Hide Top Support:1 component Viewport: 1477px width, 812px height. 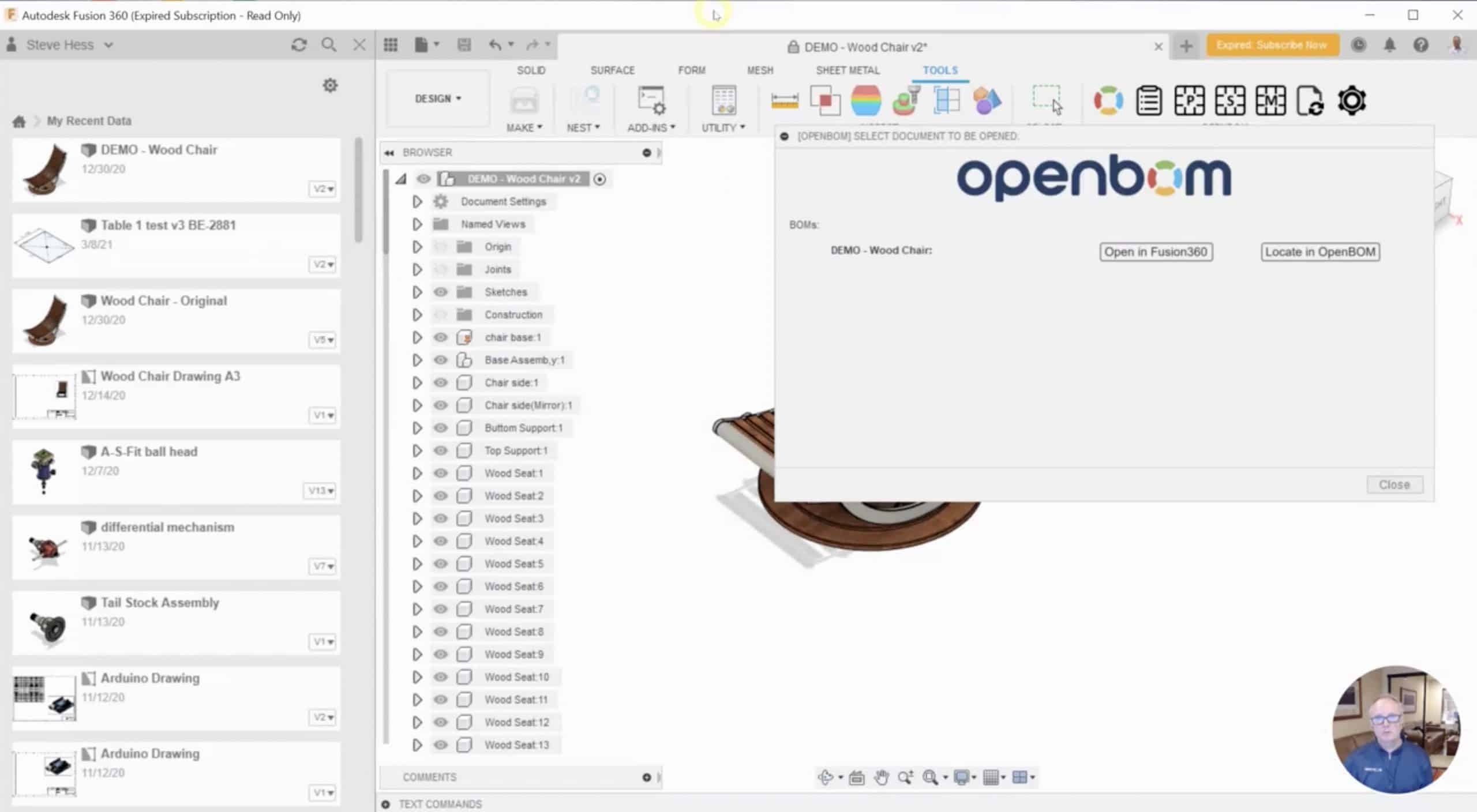440,450
